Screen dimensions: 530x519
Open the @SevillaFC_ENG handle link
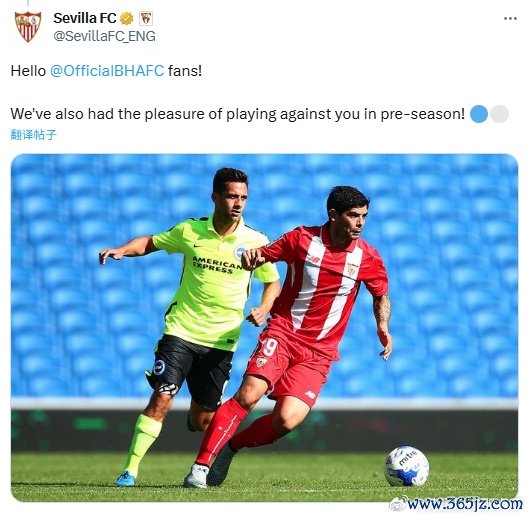104,36
